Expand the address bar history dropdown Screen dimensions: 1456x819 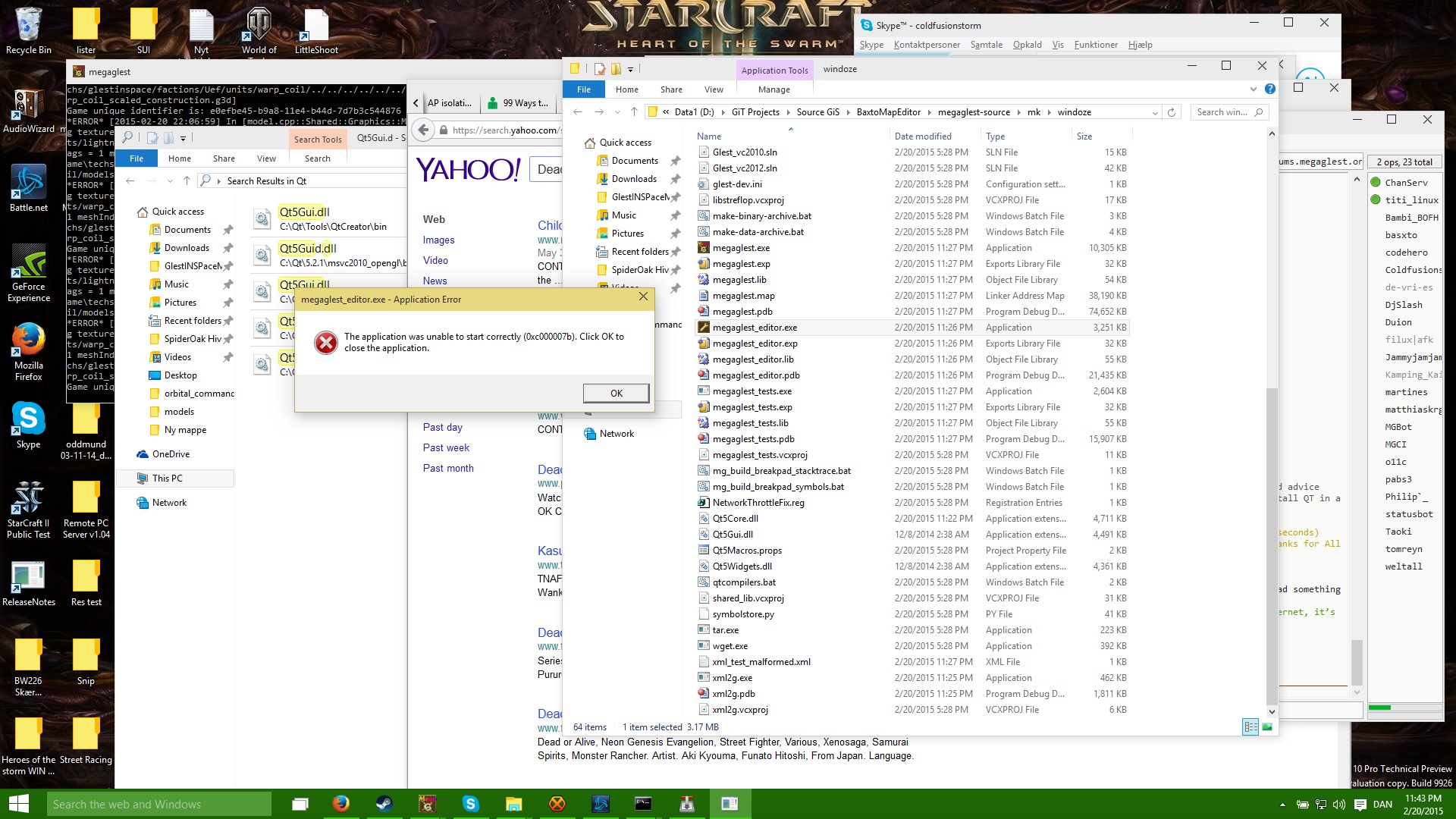[x=1155, y=112]
